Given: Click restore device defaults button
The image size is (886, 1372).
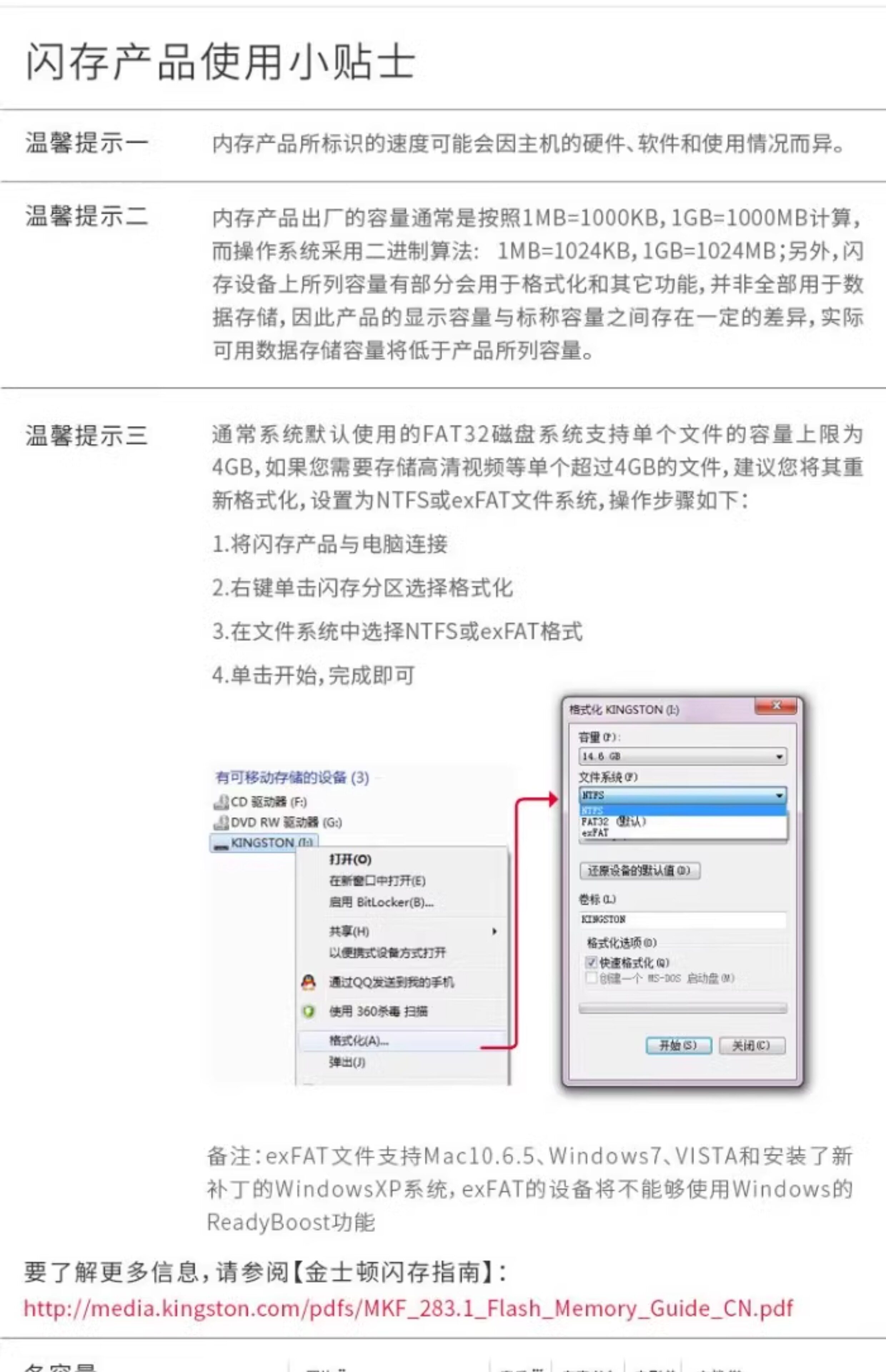Looking at the screenshot, I should tap(640, 870).
